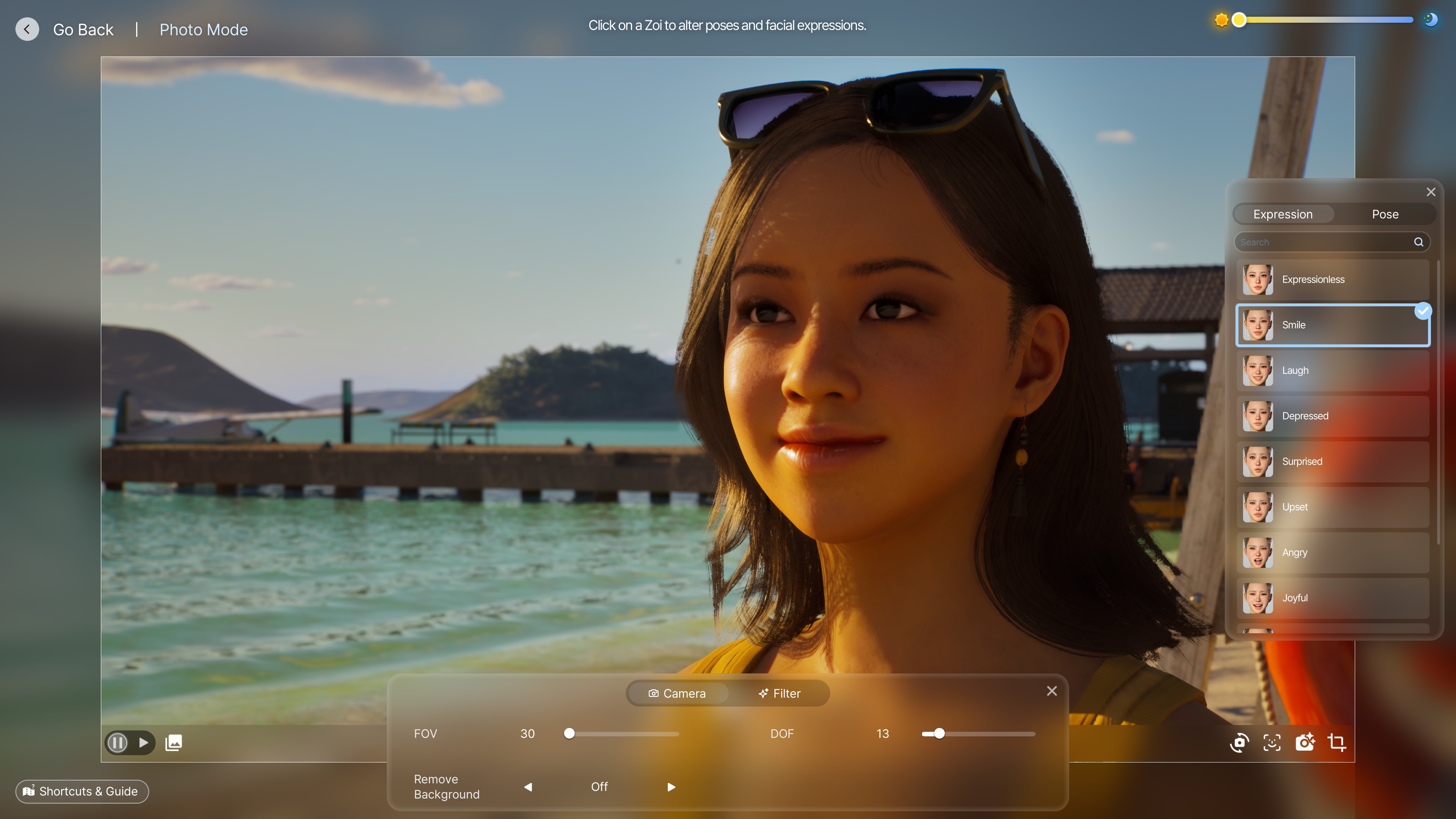Click the camera rotate reset icon
Screen dimensions: 1456x819
point(1239,742)
